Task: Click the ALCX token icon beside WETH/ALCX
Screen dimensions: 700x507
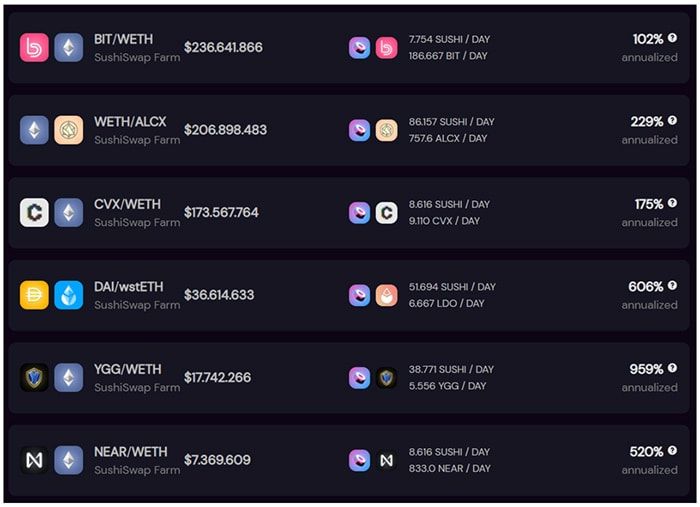Action: 69,130
